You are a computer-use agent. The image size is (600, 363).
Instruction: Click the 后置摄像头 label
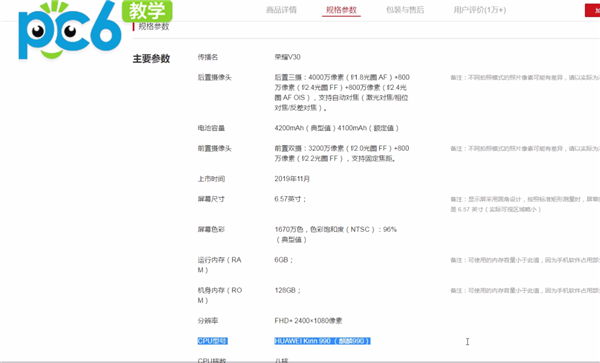pos(215,77)
